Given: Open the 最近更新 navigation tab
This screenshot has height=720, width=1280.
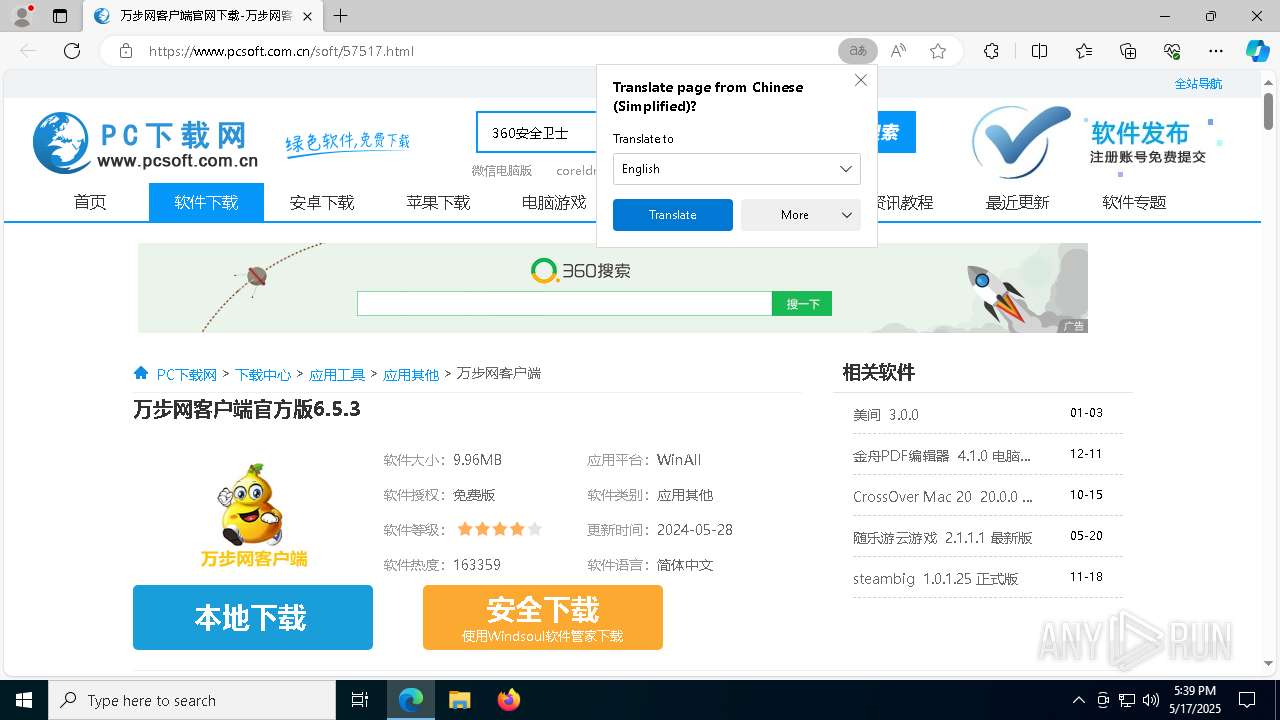Looking at the screenshot, I should (x=1018, y=202).
